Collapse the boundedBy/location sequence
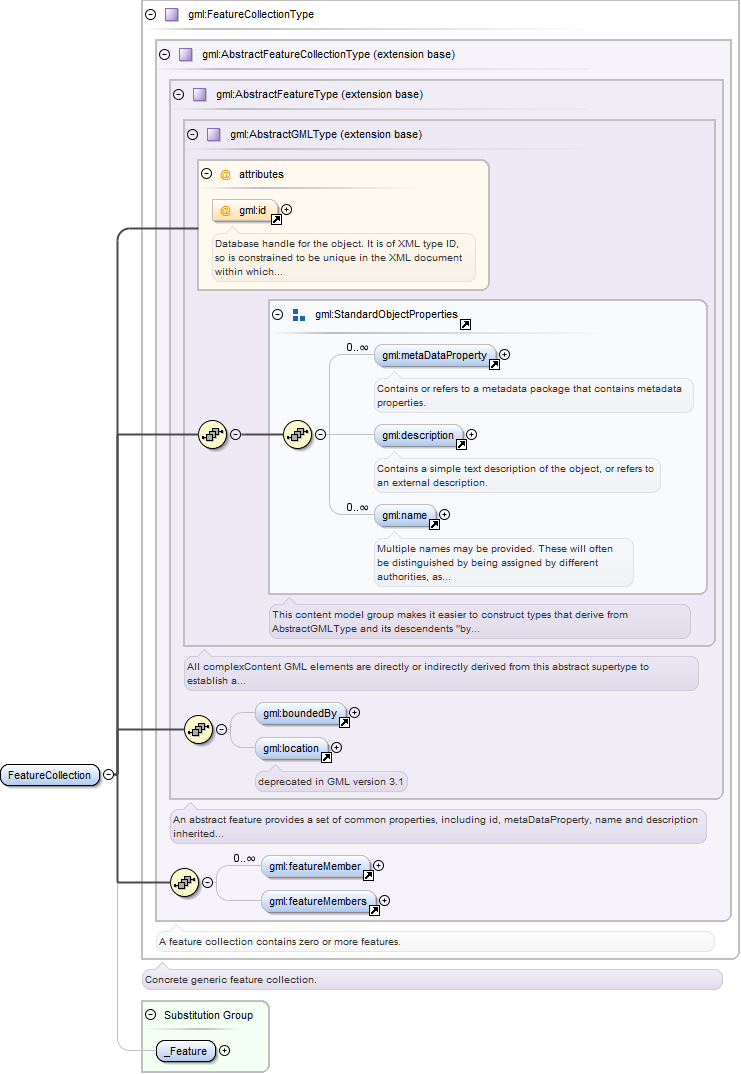 click(222, 729)
